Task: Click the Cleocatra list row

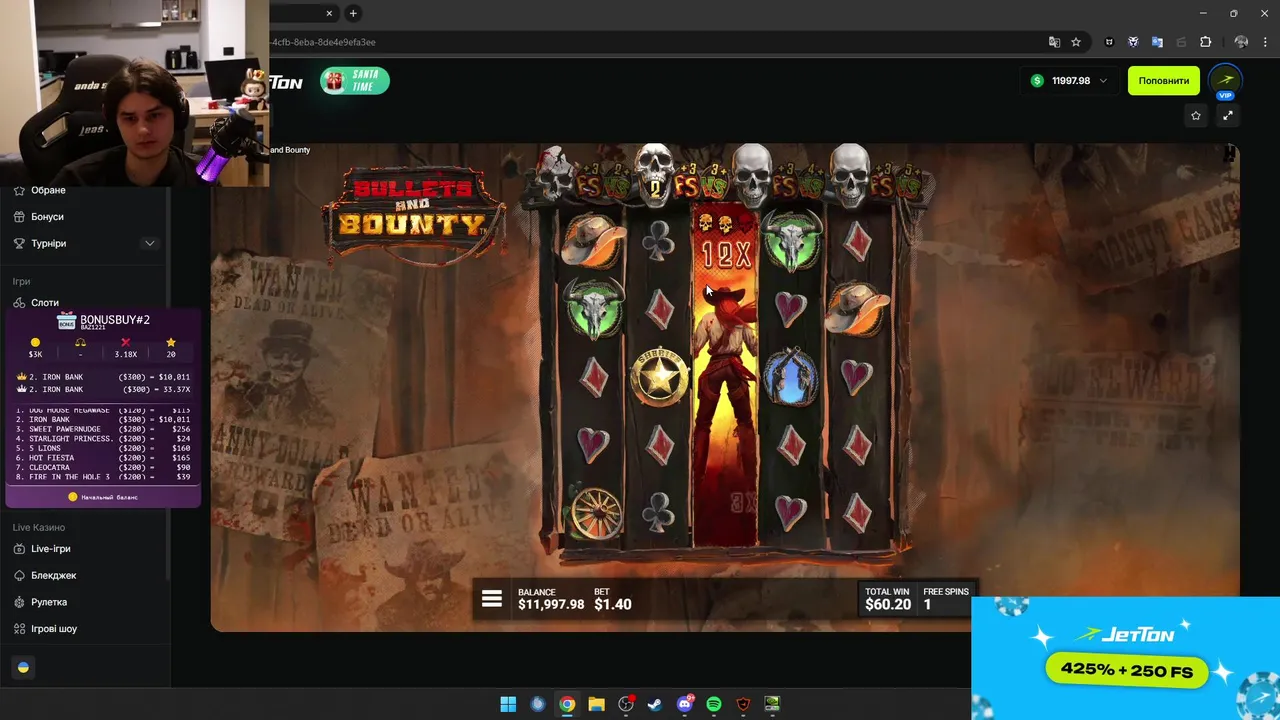Action: 103,467
